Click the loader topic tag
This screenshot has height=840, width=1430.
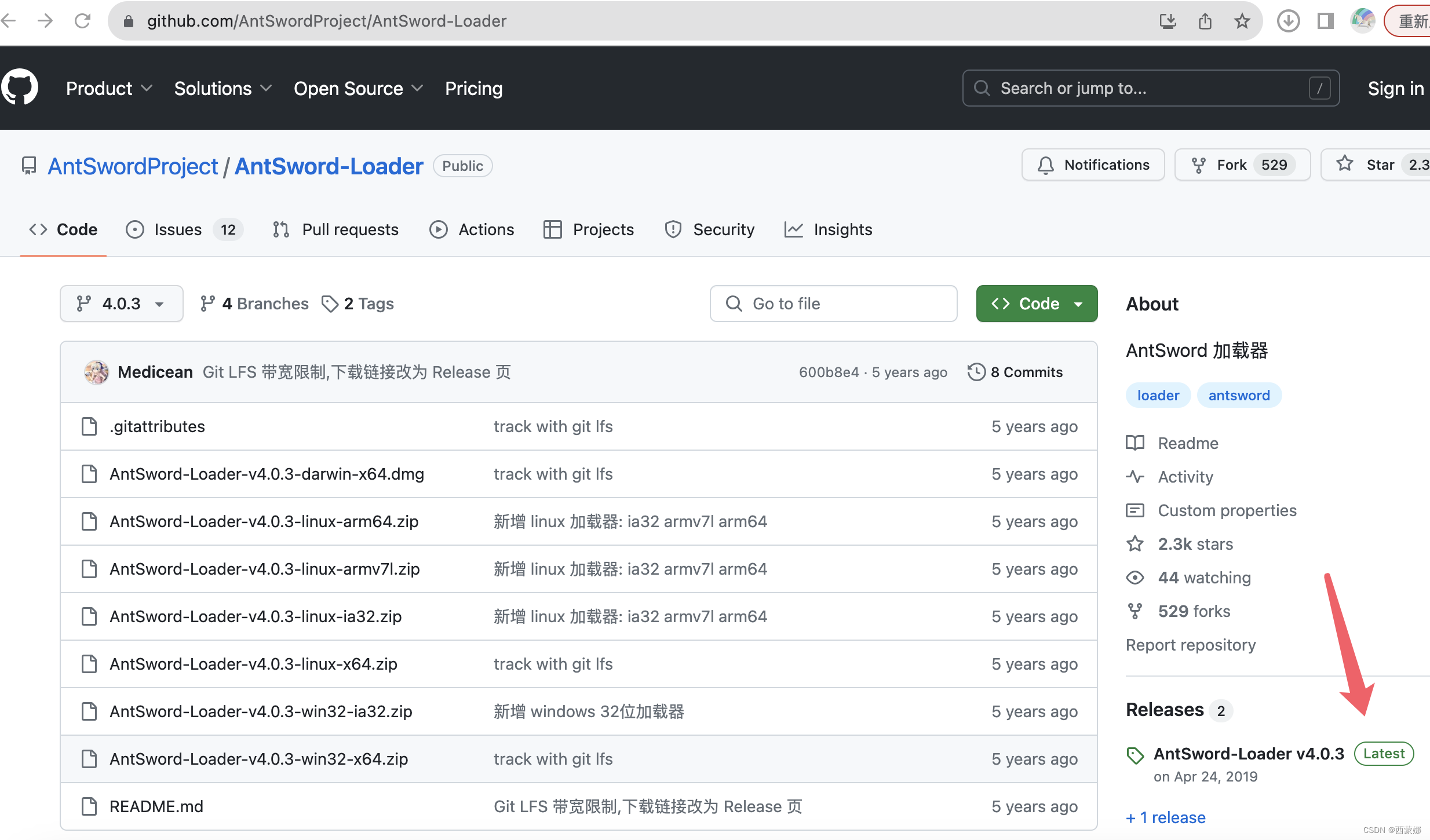click(1158, 395)
